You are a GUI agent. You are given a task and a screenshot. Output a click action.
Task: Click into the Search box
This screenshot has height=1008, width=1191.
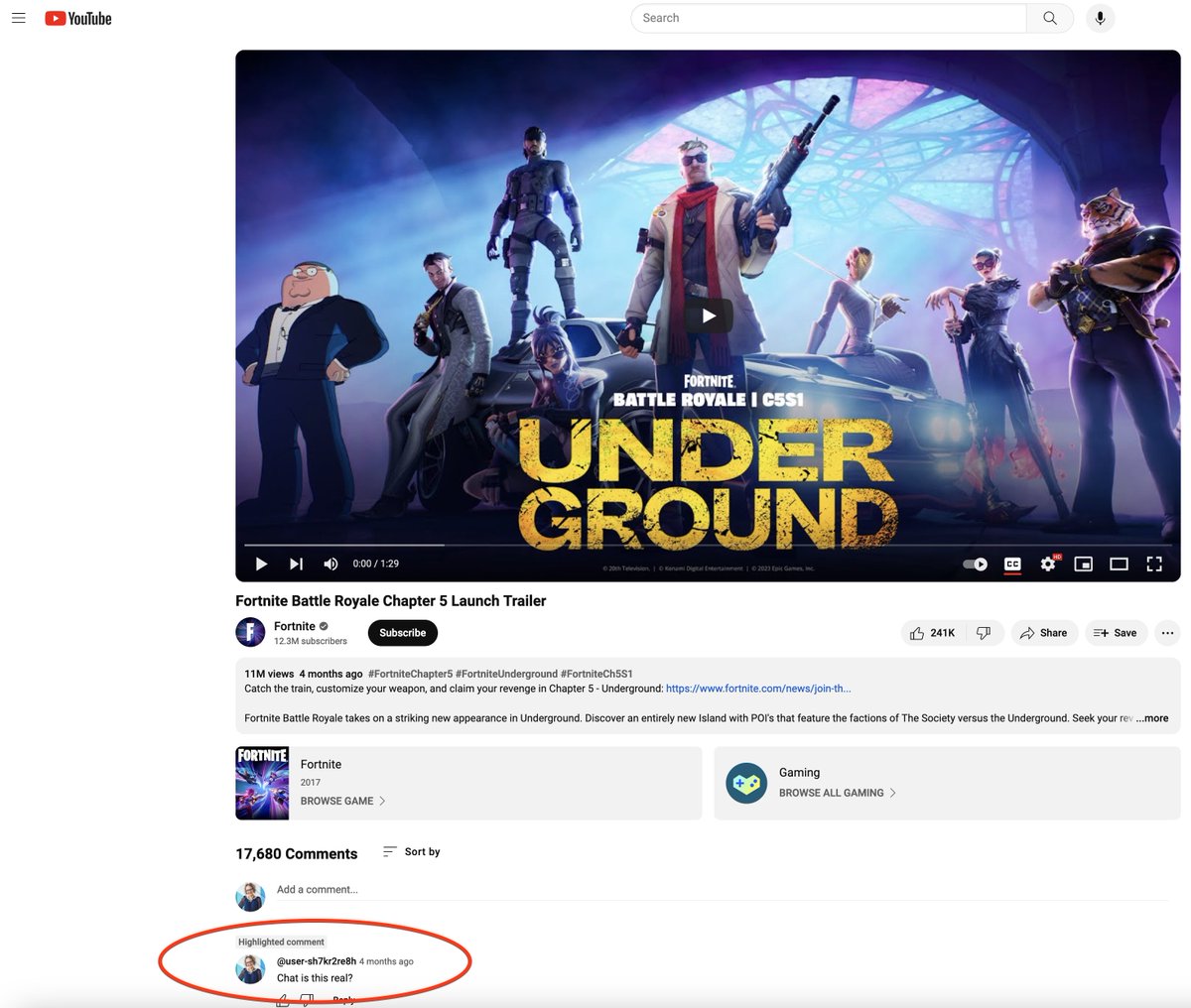[x=829, y=18]
